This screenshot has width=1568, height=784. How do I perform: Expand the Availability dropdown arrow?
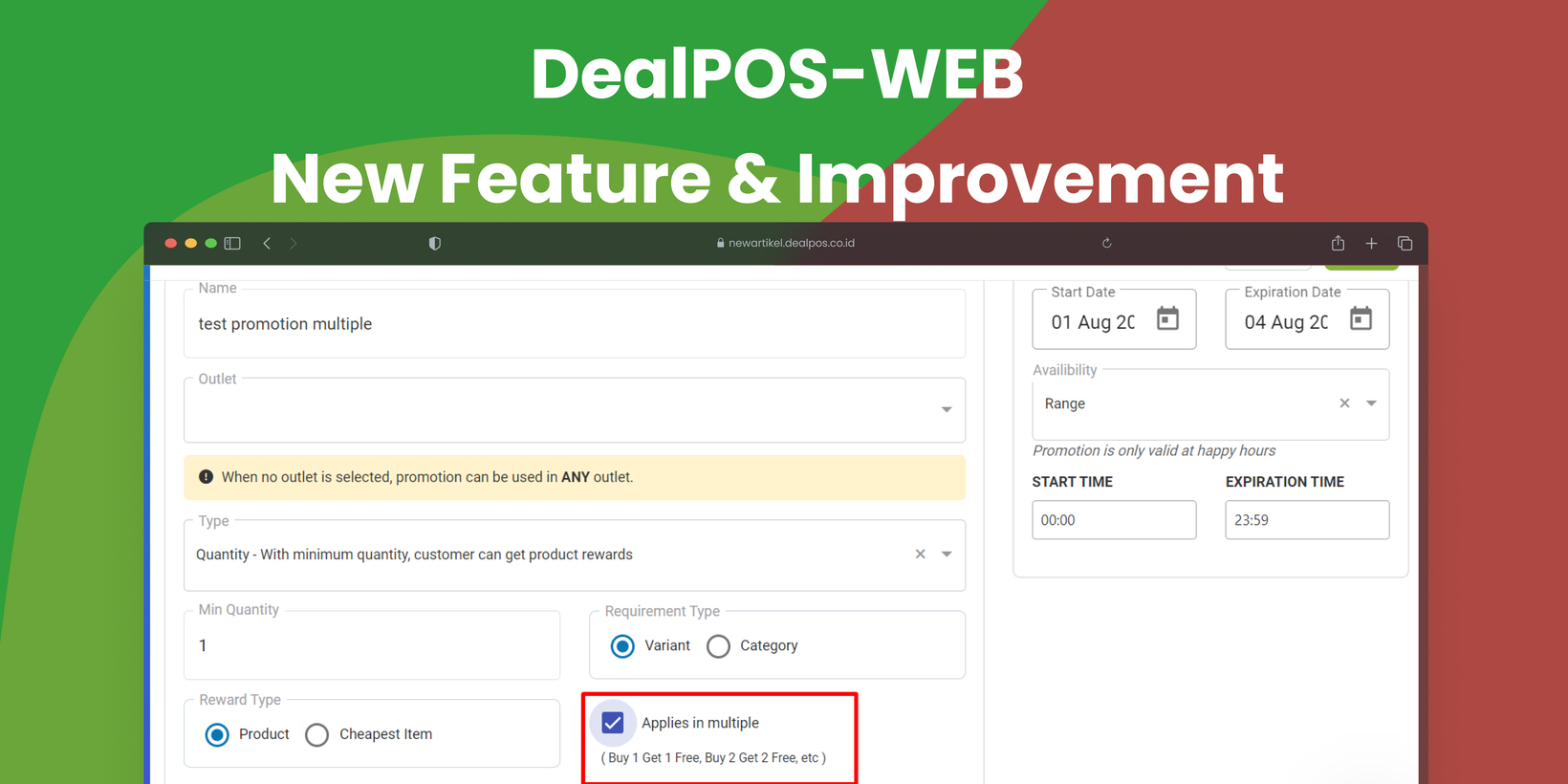point(1371,403)
